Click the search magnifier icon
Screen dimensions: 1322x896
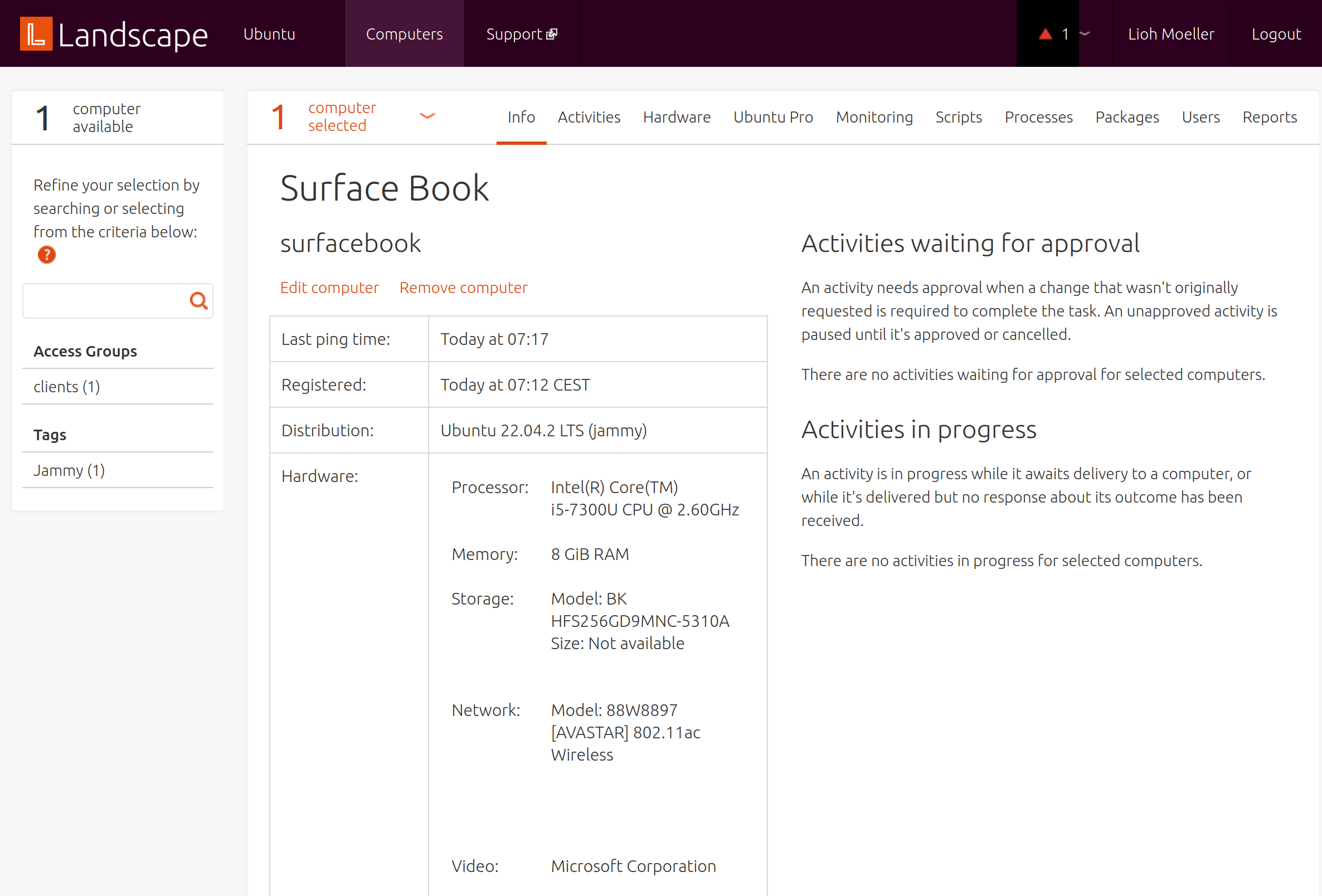click(198, 300)
